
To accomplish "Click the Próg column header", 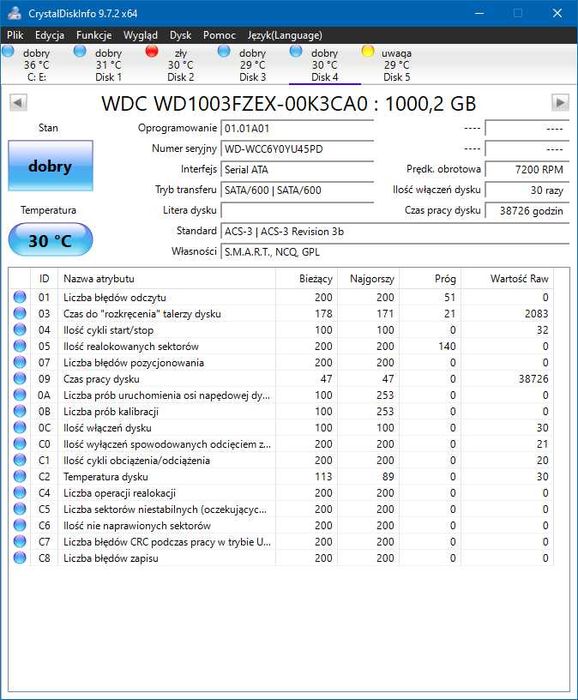I will point(430,279).
